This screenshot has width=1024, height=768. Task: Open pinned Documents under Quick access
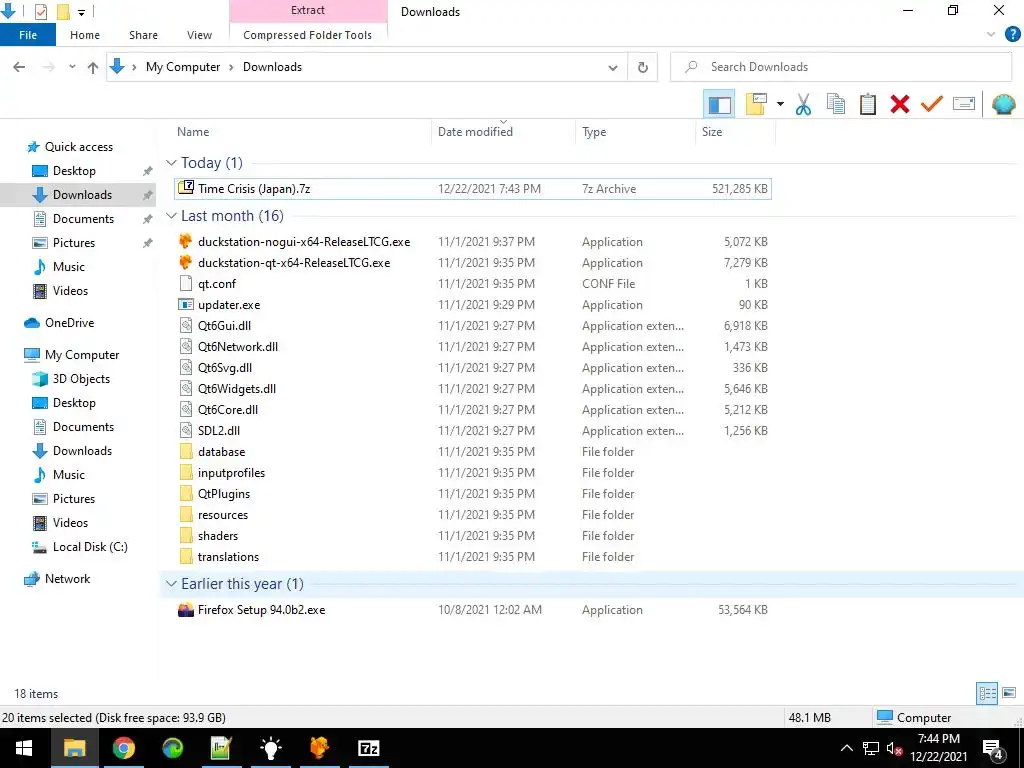[83, 219]
